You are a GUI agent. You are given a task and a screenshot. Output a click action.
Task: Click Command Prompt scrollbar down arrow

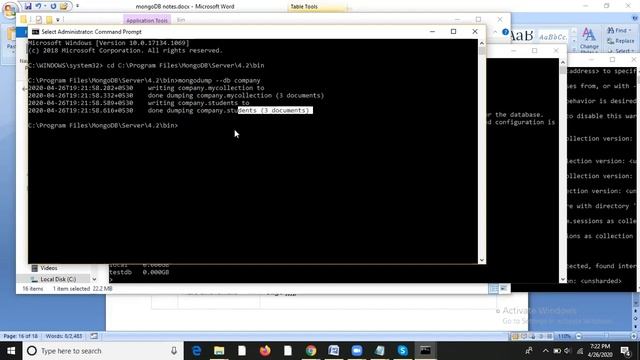tap(482, 260)
